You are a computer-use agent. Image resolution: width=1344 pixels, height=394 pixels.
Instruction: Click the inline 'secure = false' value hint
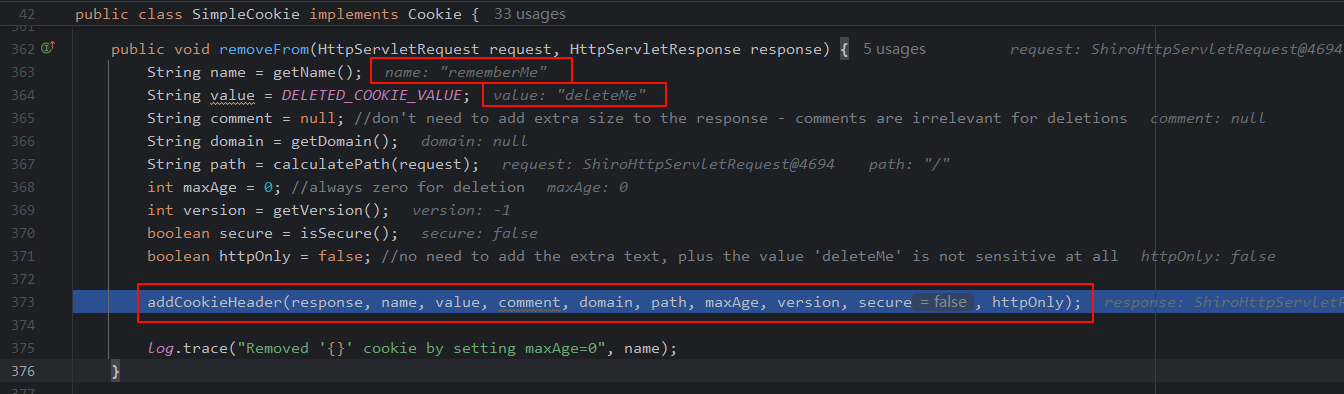942,302
